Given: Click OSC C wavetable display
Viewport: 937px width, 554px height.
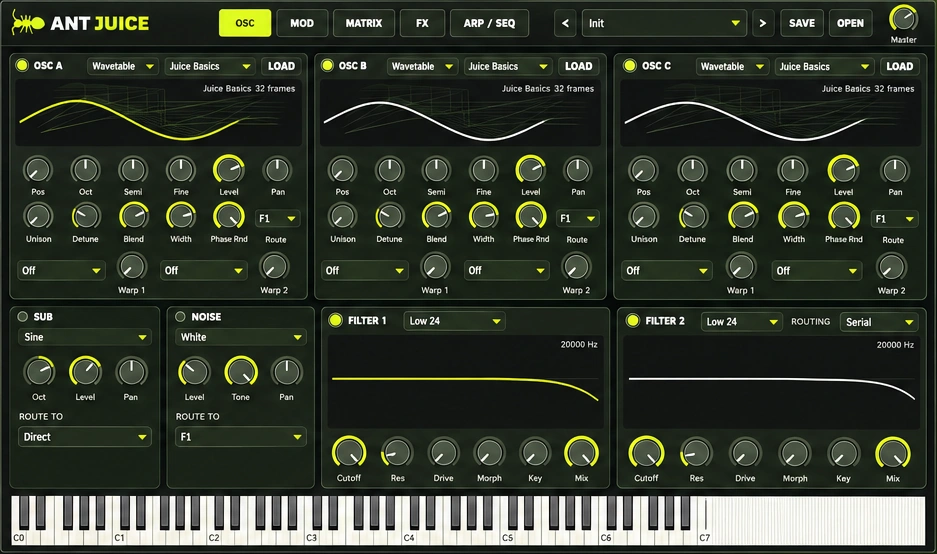Looking at the screenshot, I should click(x=771, y=114).
